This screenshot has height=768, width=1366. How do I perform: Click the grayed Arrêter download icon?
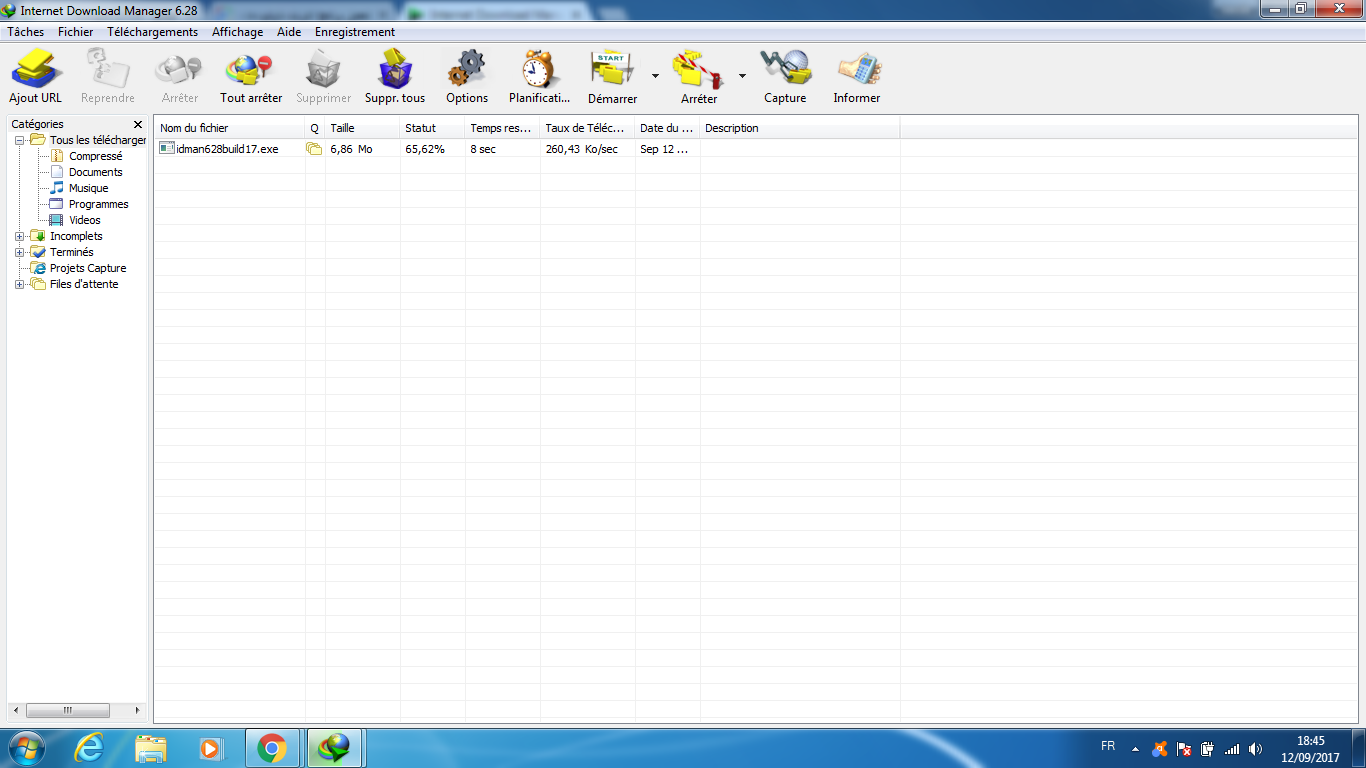tap(180, 69)
